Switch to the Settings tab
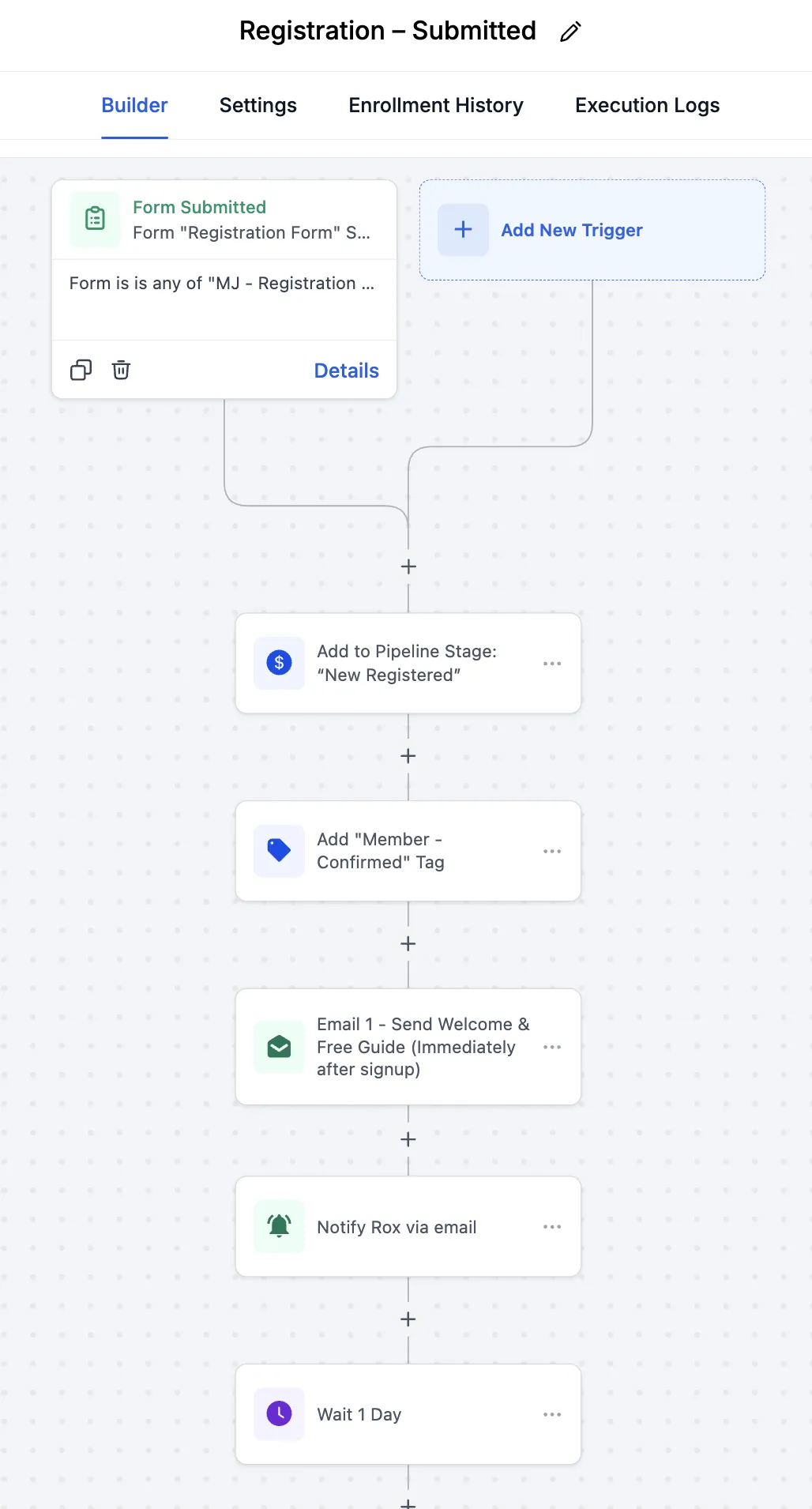Image resolution: width=812 pixels, height=1509 pixels. click(258, 106)
